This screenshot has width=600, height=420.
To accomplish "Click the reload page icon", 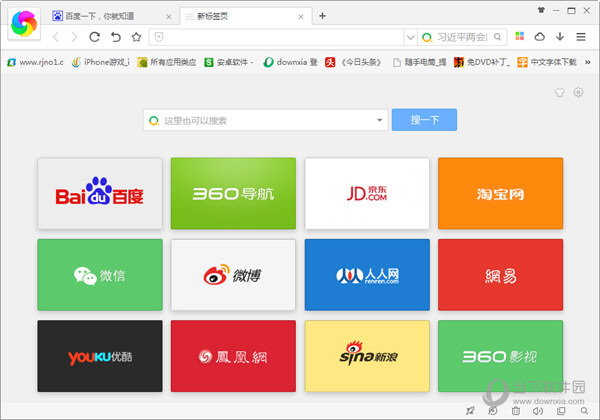I will tap(95, 37).
